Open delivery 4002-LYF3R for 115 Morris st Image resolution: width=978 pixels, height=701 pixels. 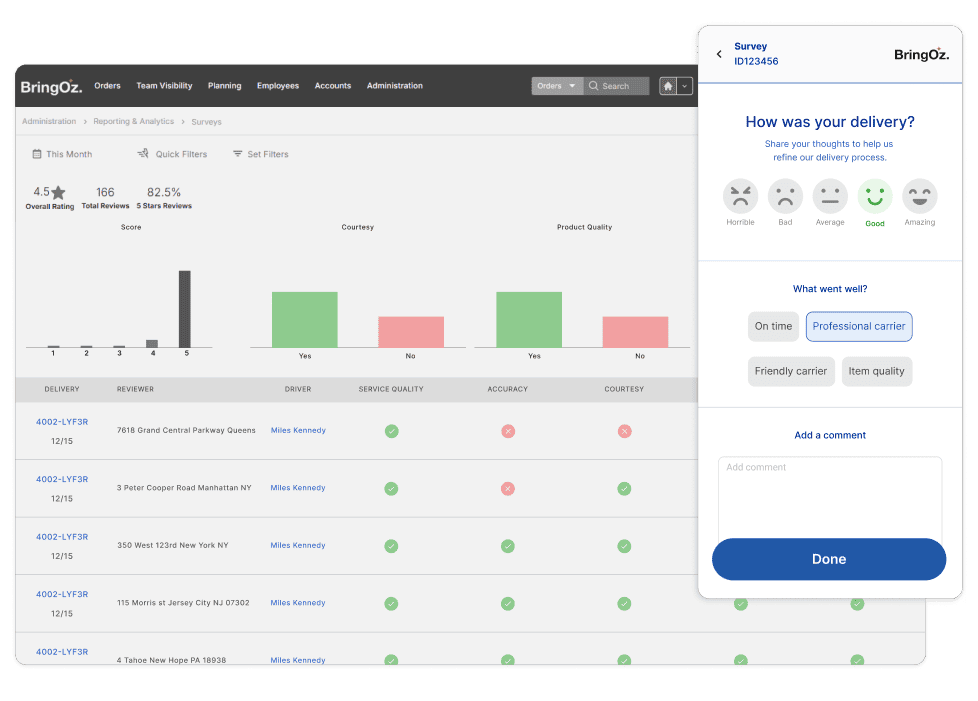[62, 594]
